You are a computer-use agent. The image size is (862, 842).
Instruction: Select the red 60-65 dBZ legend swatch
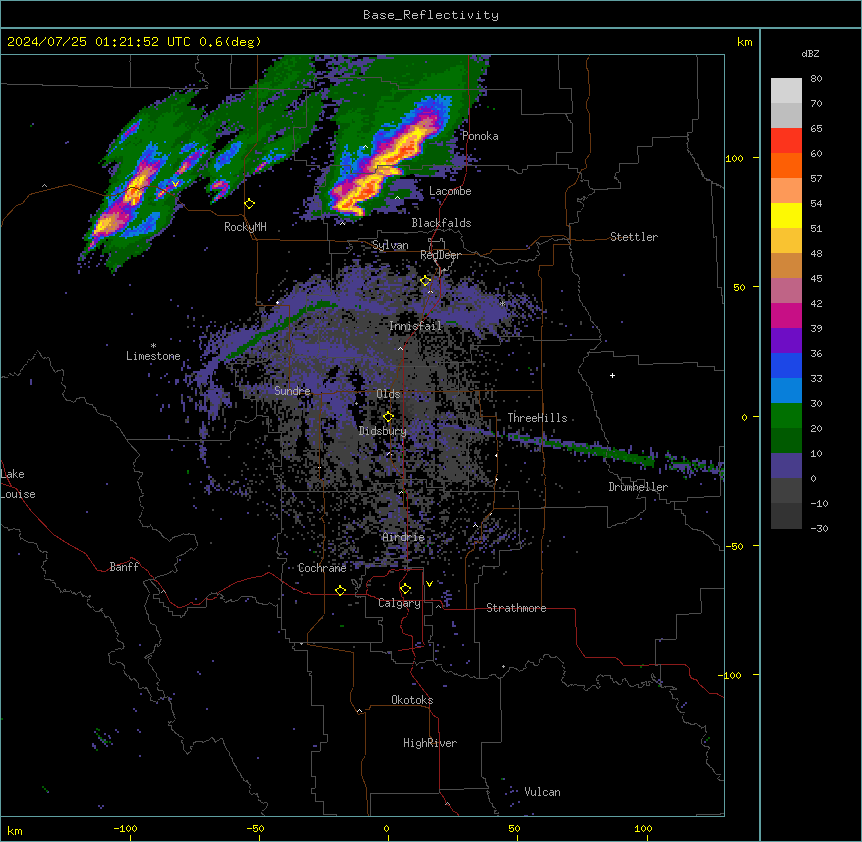click(x=786, y=141)
